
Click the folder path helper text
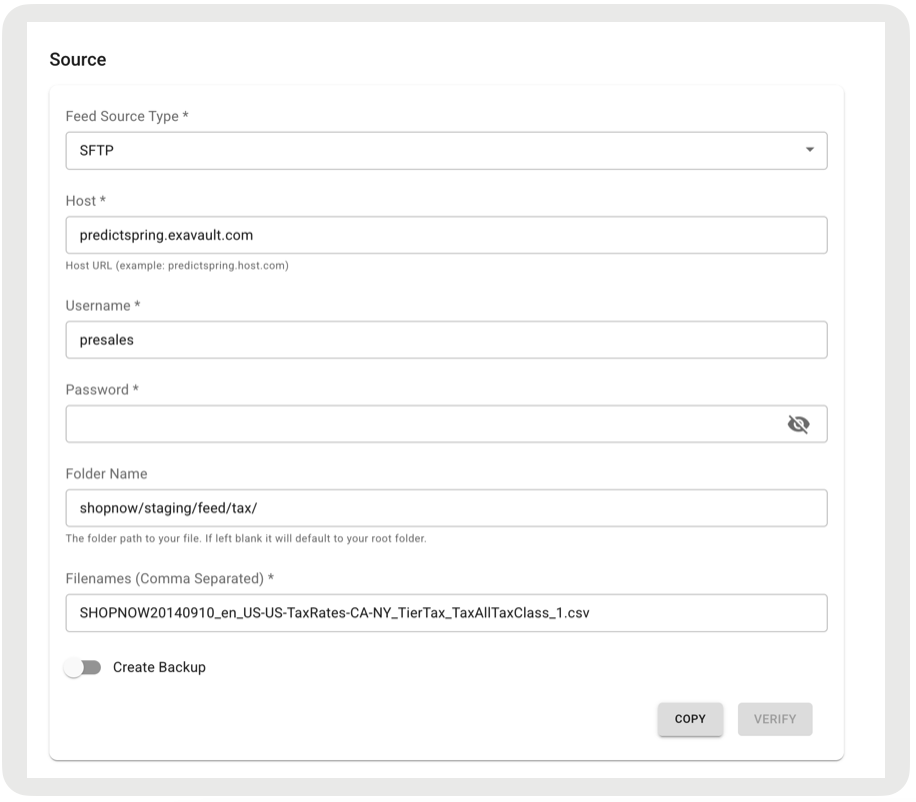246,539
